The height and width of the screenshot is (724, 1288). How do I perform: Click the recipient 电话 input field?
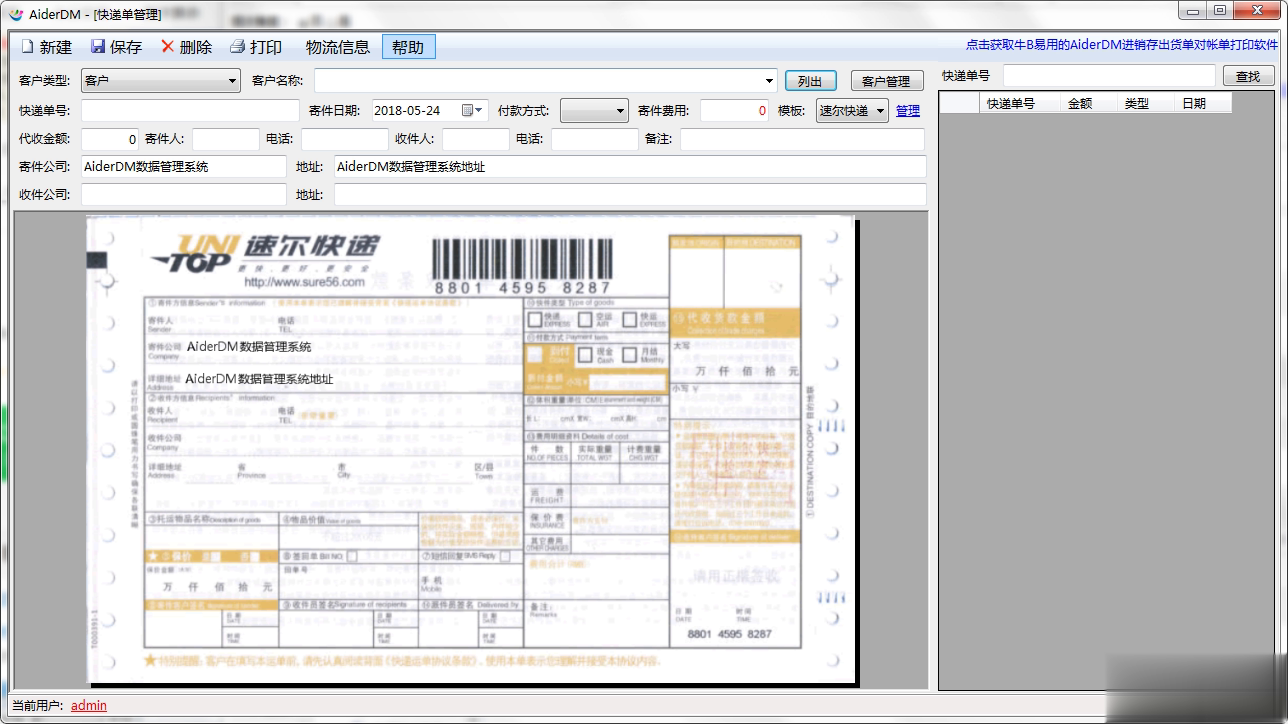595,139
